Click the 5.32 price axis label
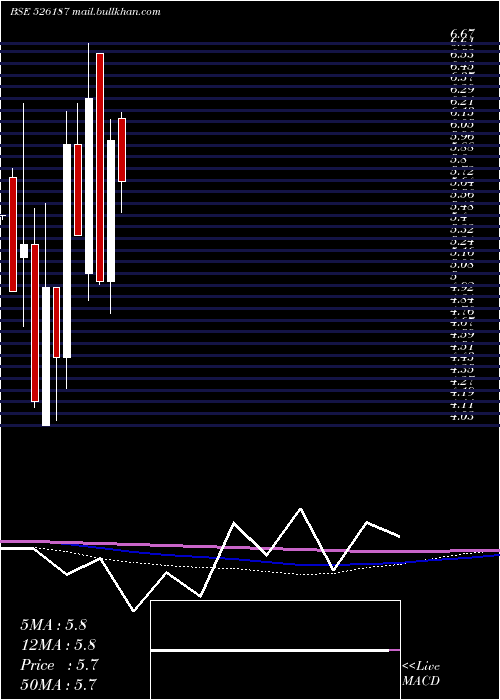500x700 pixels. [462, 230]
